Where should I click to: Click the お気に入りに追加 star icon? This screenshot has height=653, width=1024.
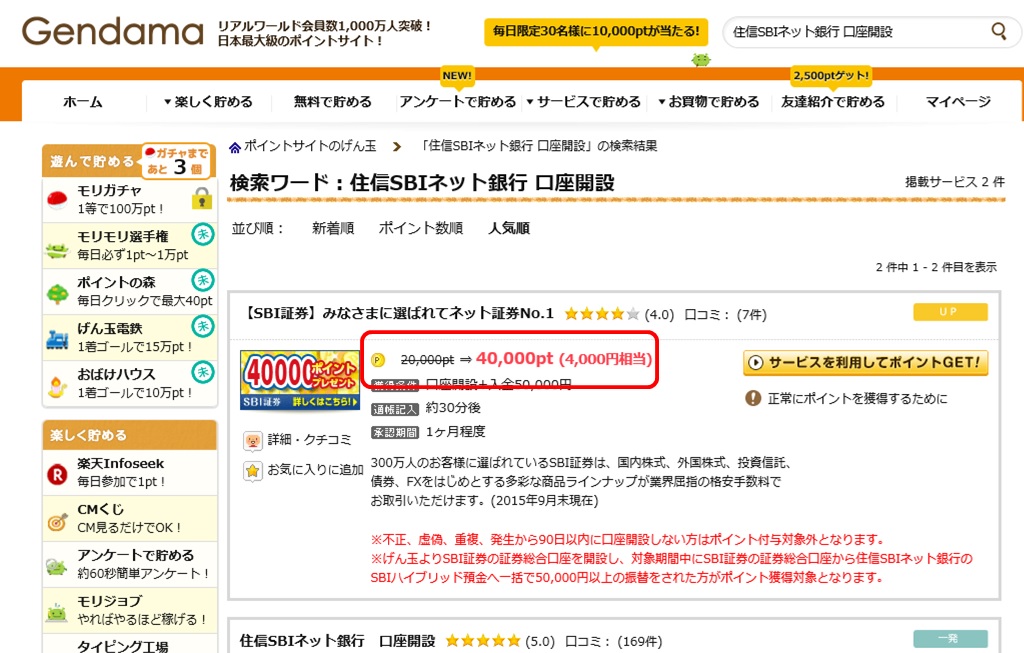tap(253, 471)
